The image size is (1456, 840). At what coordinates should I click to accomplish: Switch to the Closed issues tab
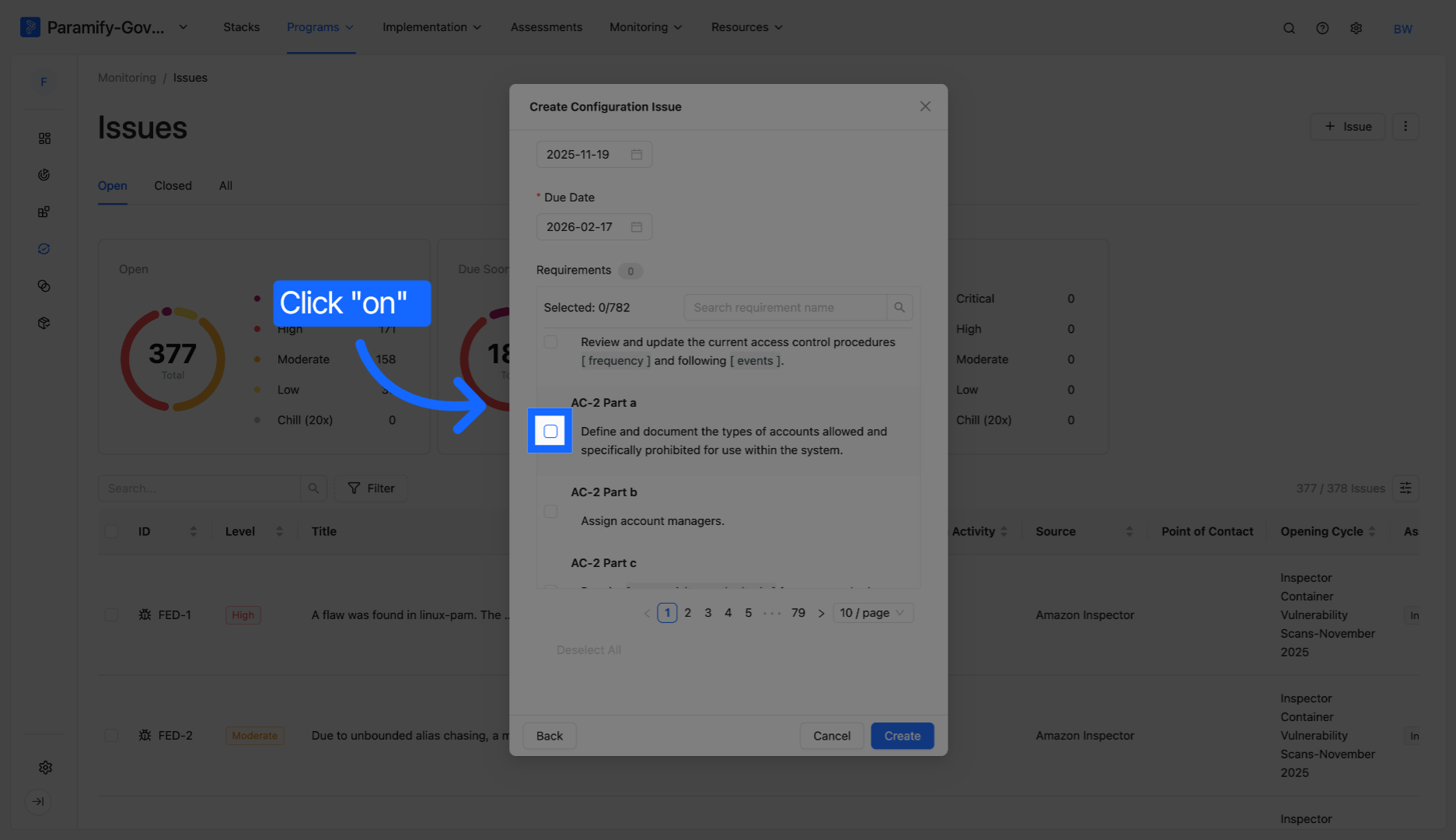pos(173,186)
